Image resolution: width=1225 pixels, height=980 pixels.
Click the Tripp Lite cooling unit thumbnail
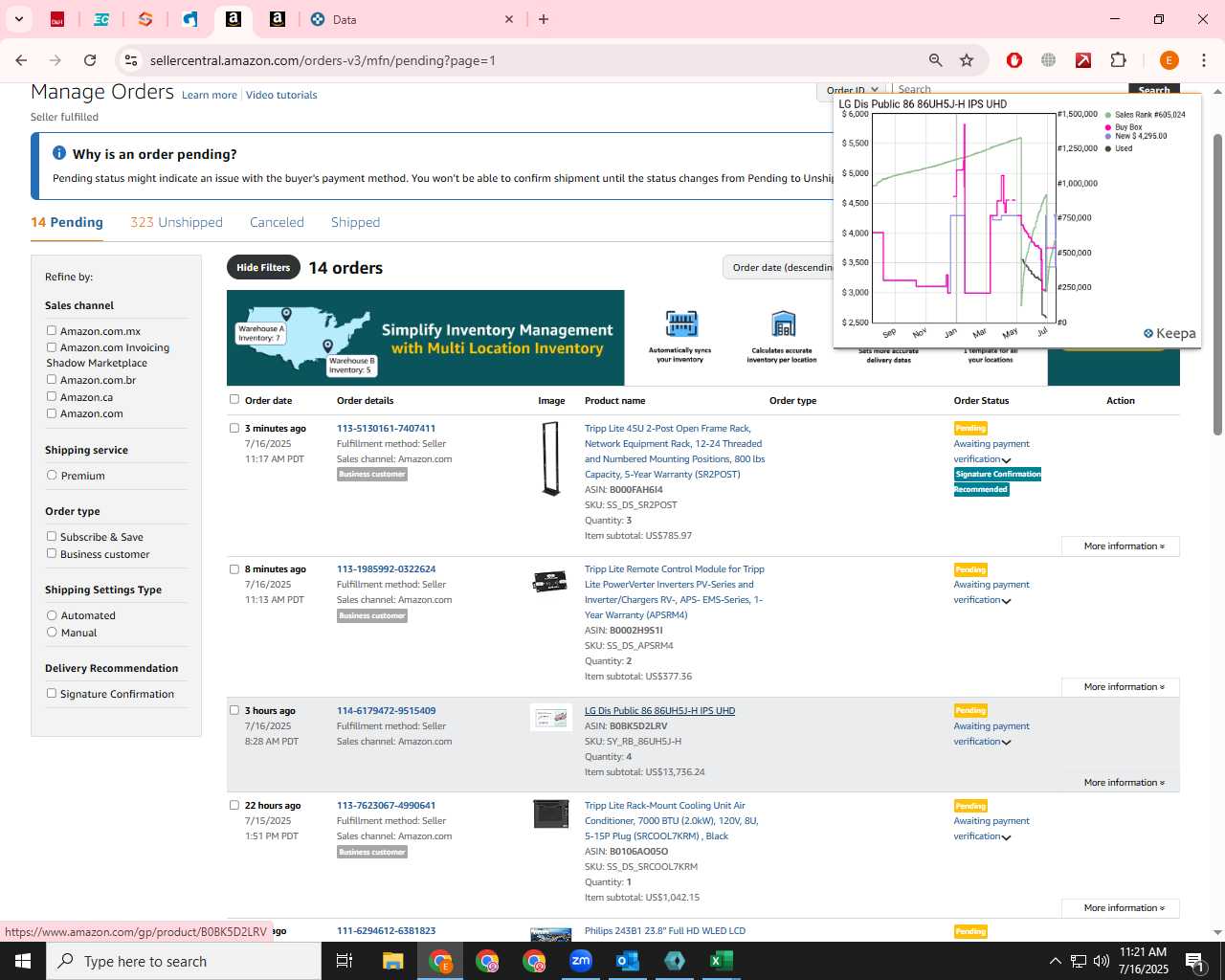tap(550, 814)
